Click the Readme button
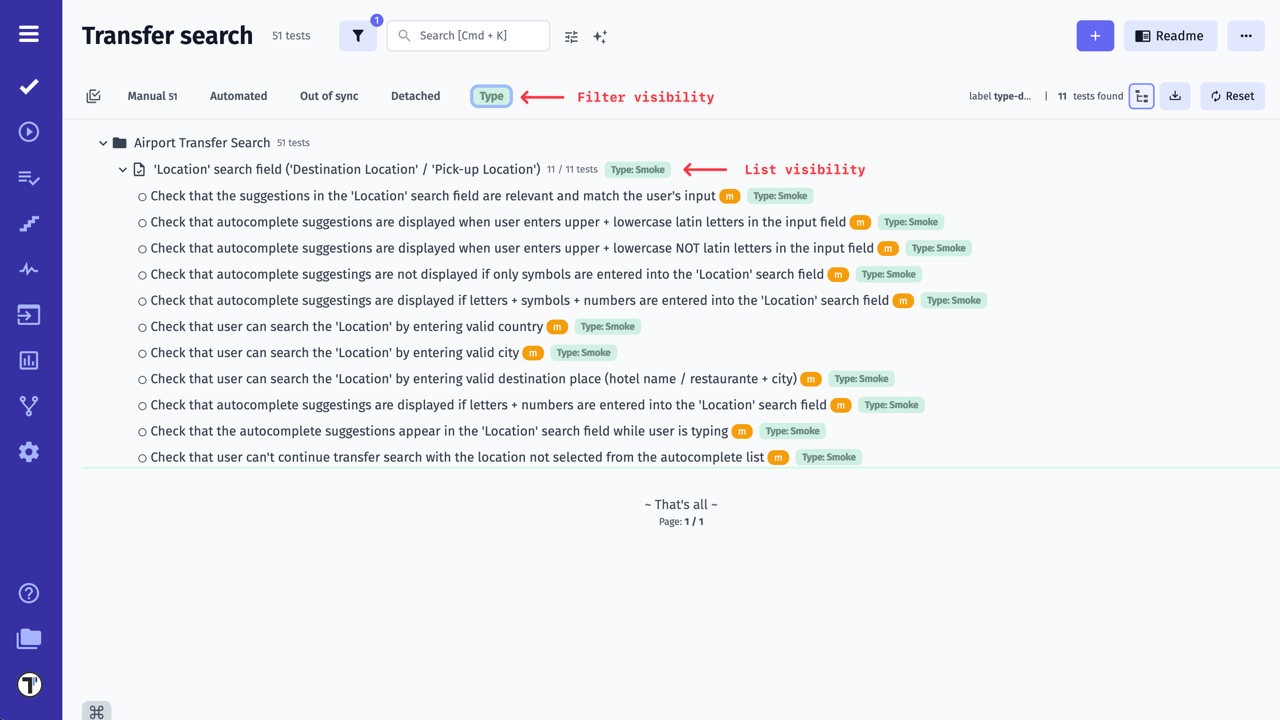Image resolution: width=1280 pixels, height=720 pixels. click(x=1170, y=36)
